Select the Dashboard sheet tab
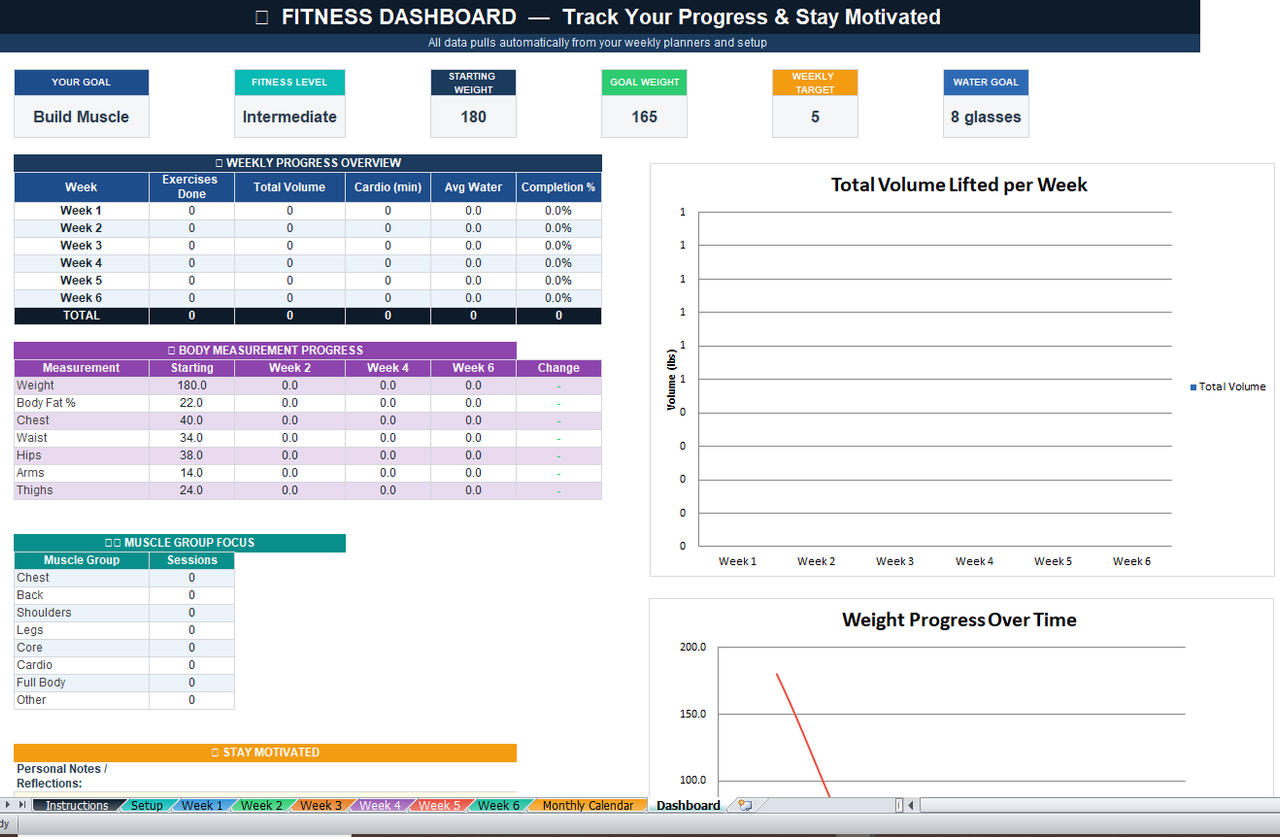The image size is (1280, 837). click(x=688, y=805)
